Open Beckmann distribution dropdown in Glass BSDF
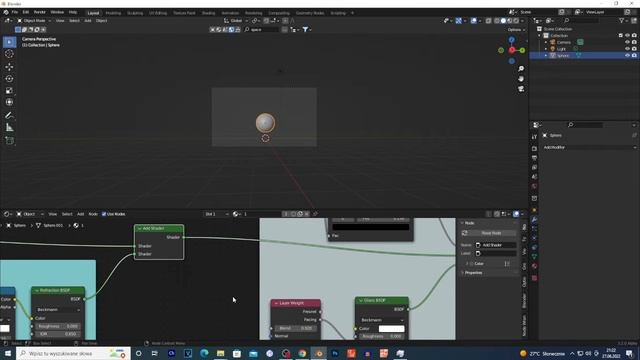Viewport: 640px width, 360px height. 382,320
